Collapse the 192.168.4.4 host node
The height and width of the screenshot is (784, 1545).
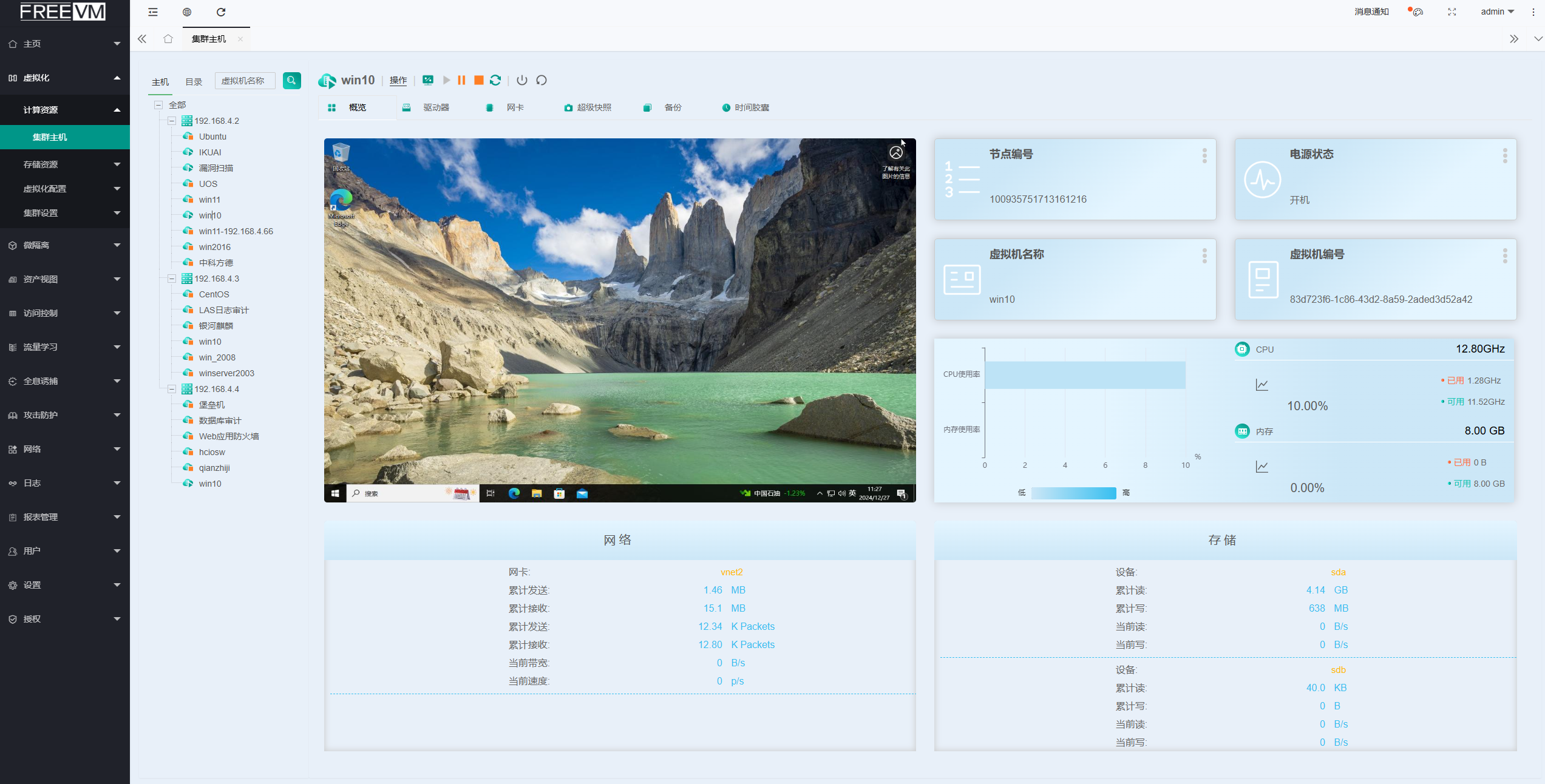click(x=172, y=389)
